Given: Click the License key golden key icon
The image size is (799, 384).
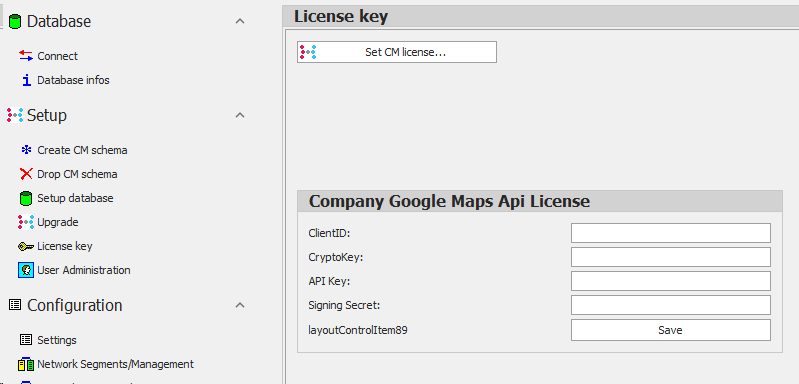Looking at the screenshot, I should click(x=26, y=246).
